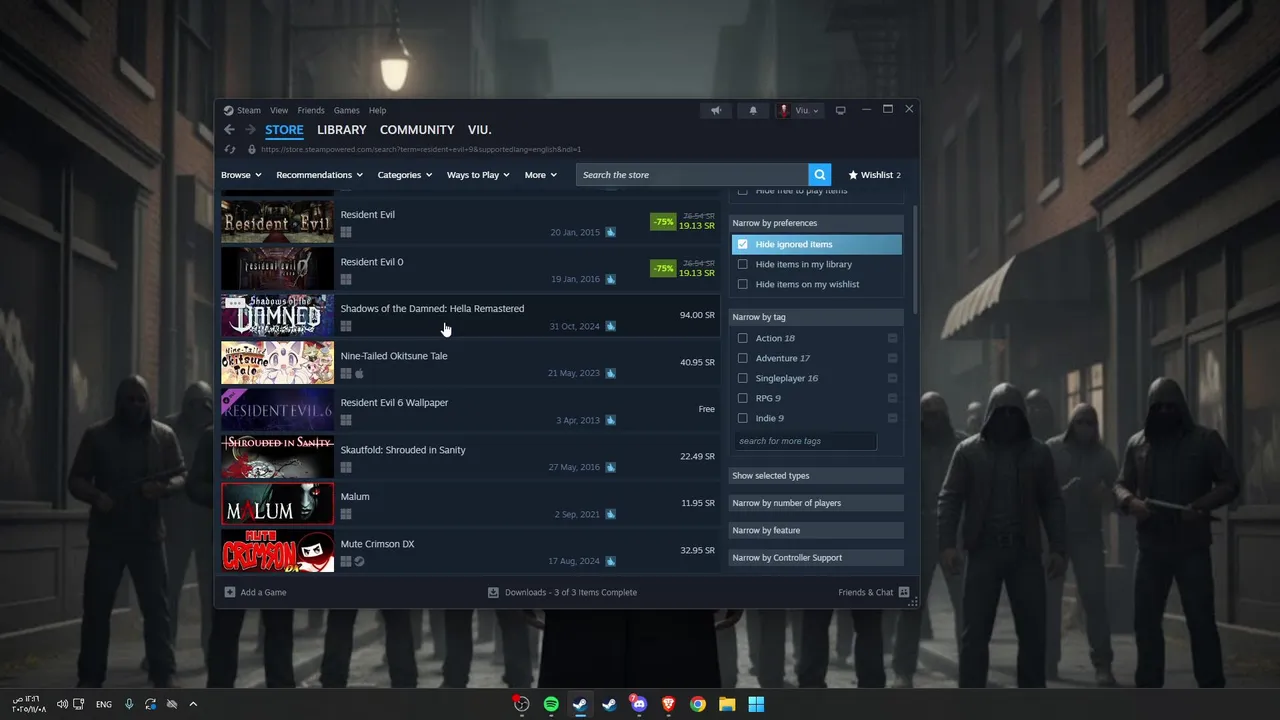Viewport: 1280px width, 720px height.
Task: Open Spotify from the taskbar
Action: (551, 704)
